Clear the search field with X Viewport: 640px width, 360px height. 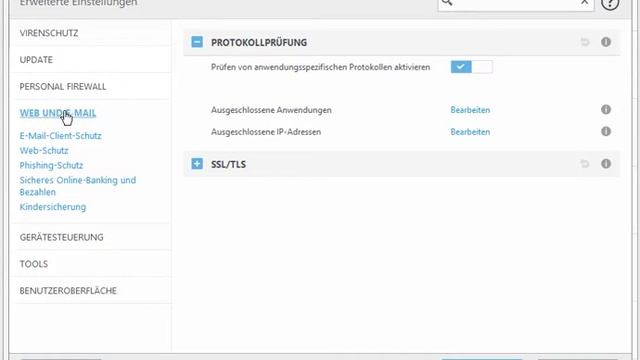click(x=584, y=2)
